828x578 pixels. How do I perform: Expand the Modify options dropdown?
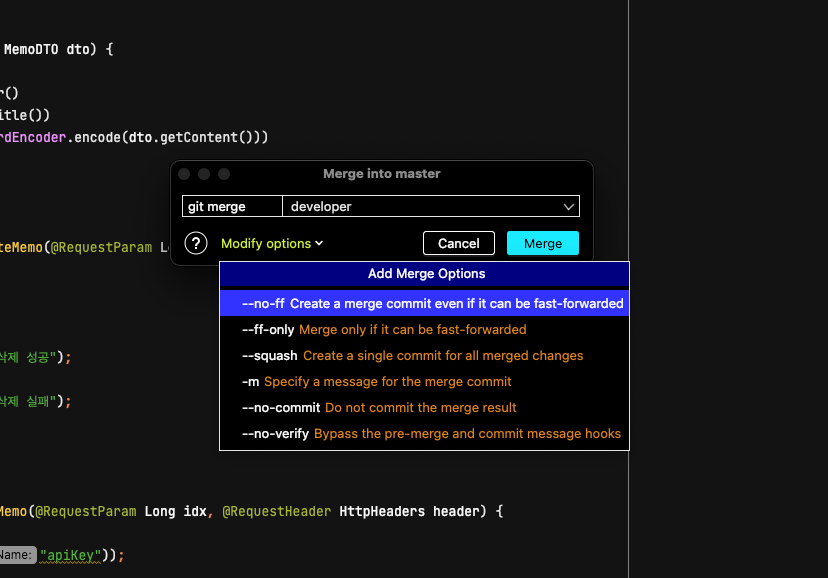tap(272, 243)
